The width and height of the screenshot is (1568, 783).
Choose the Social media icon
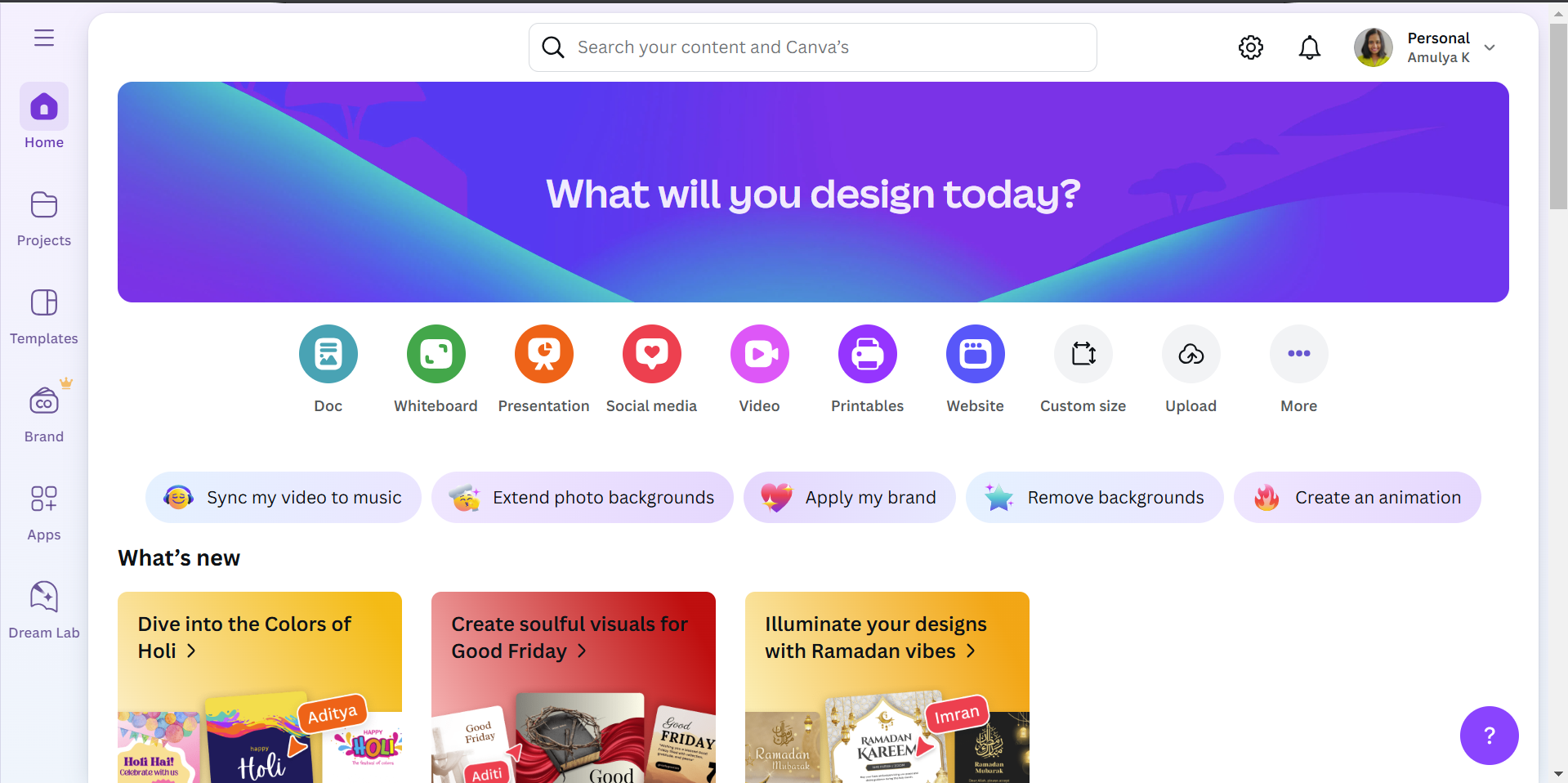[x=652, y=354]
